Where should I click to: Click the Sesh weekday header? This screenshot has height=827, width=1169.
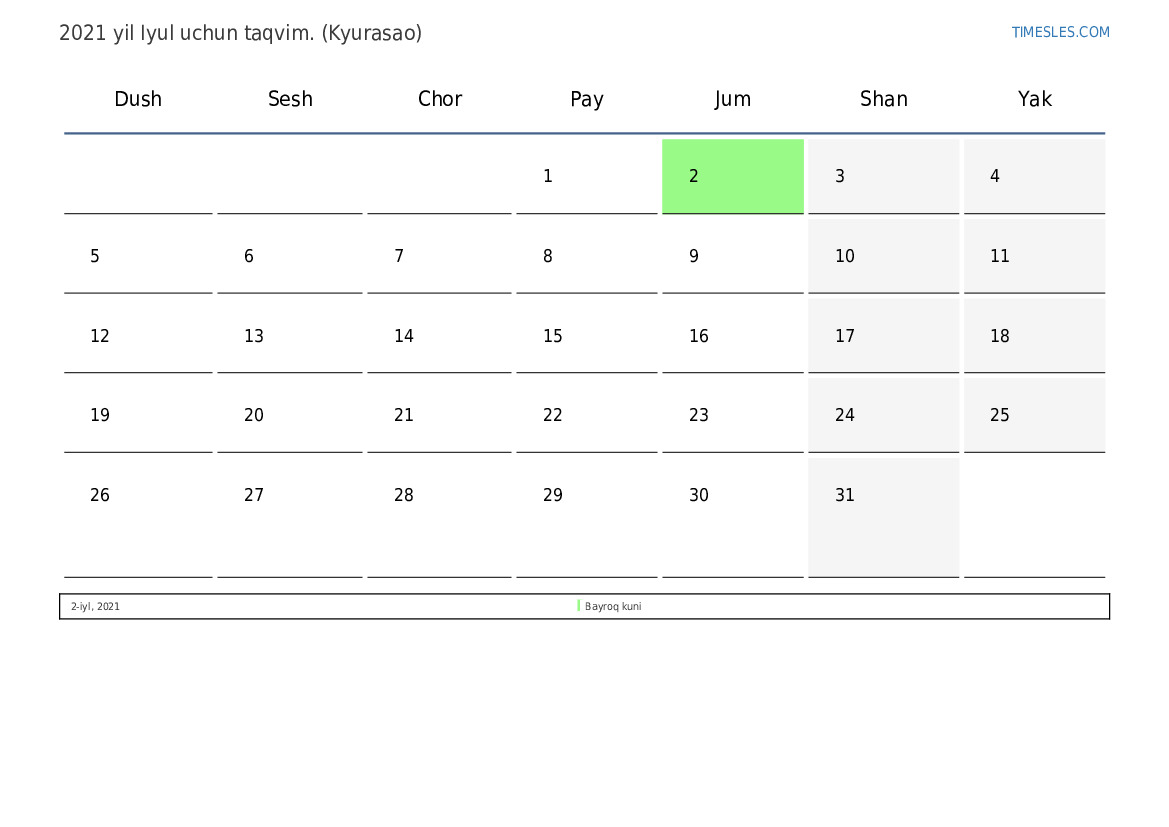click(x=290, y=99)
